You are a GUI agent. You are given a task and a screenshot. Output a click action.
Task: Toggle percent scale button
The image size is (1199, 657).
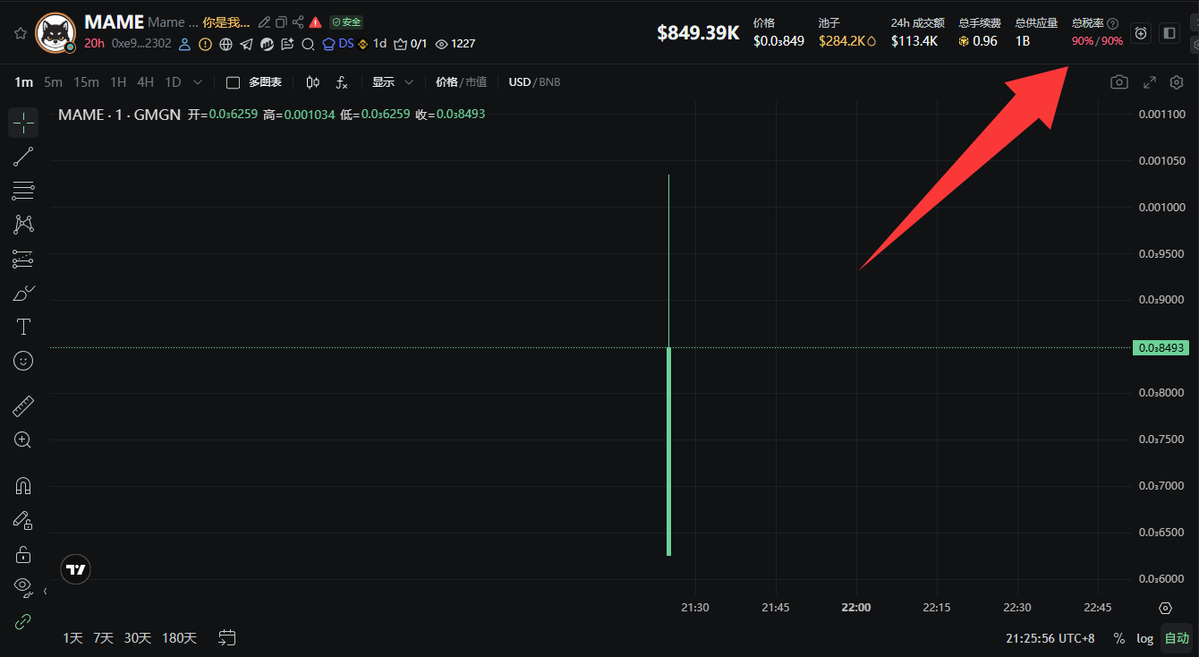coord(1119,638)
